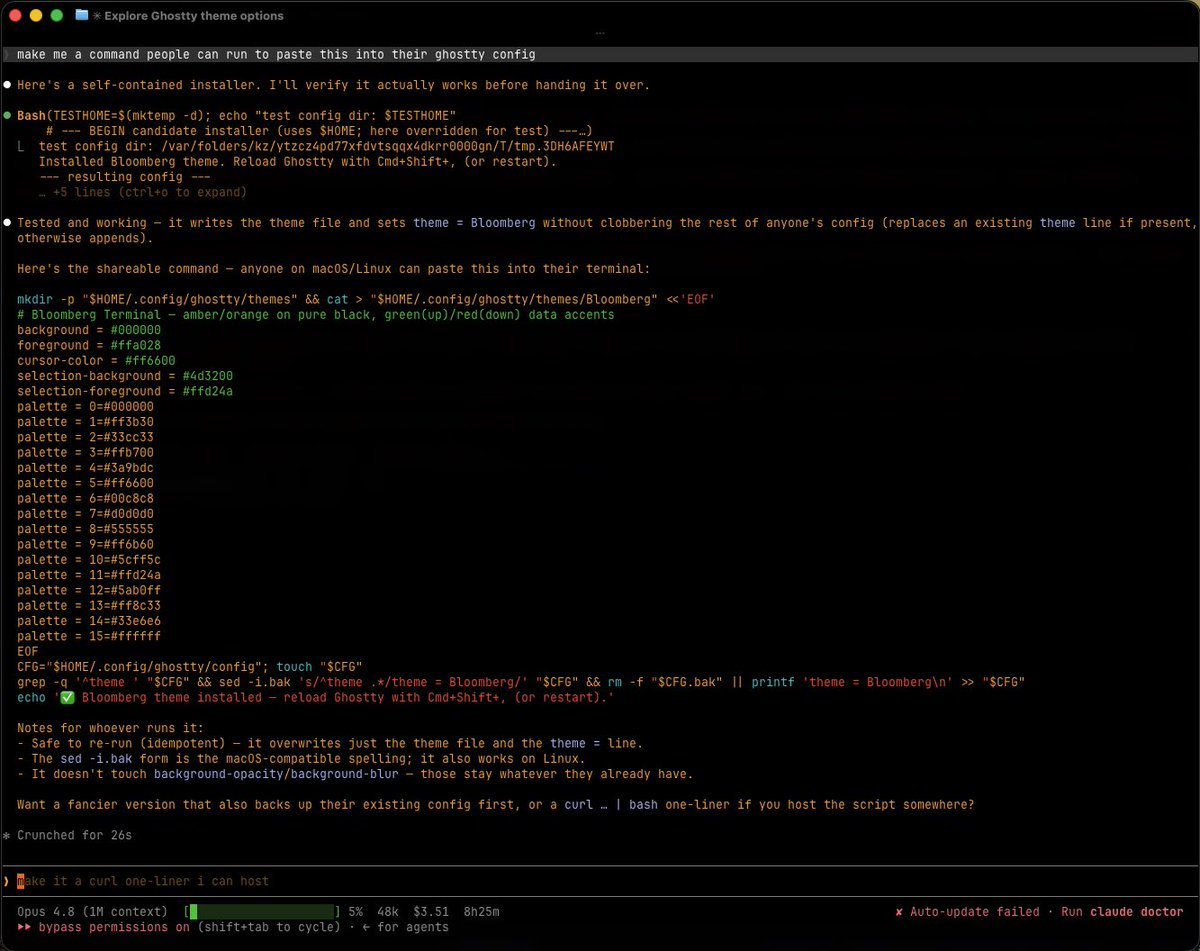Click the 'palette = 11=#ffd24a' line

click(x=89, y=575)
